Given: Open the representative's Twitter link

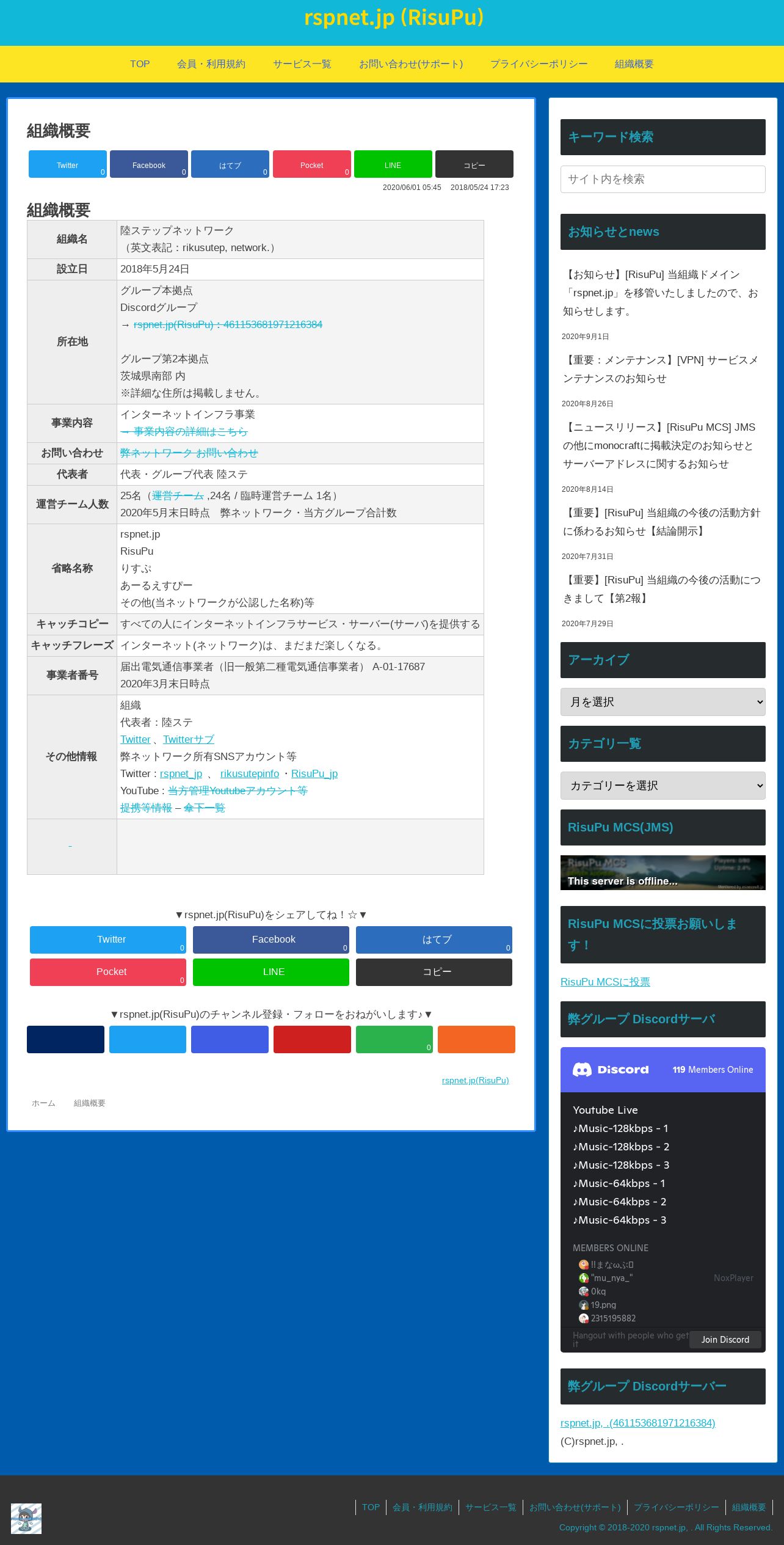Looking at the screenshot, I should [x=135, y=739].
